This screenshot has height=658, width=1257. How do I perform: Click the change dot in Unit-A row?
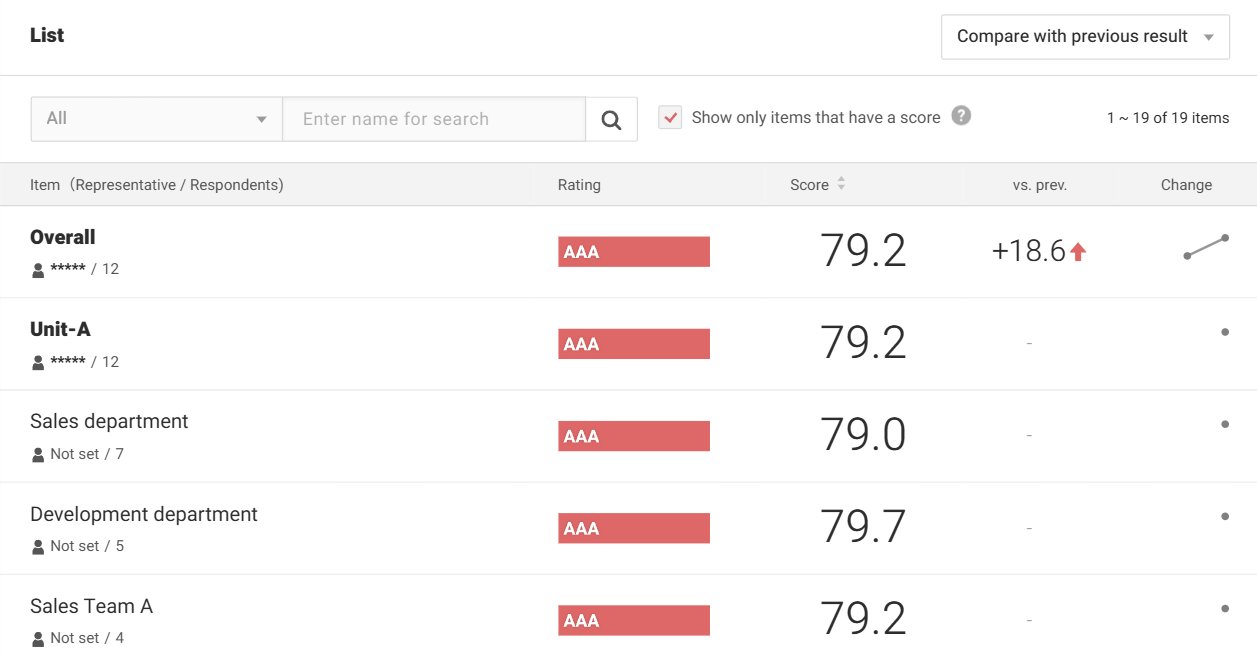pos(1225,332)
